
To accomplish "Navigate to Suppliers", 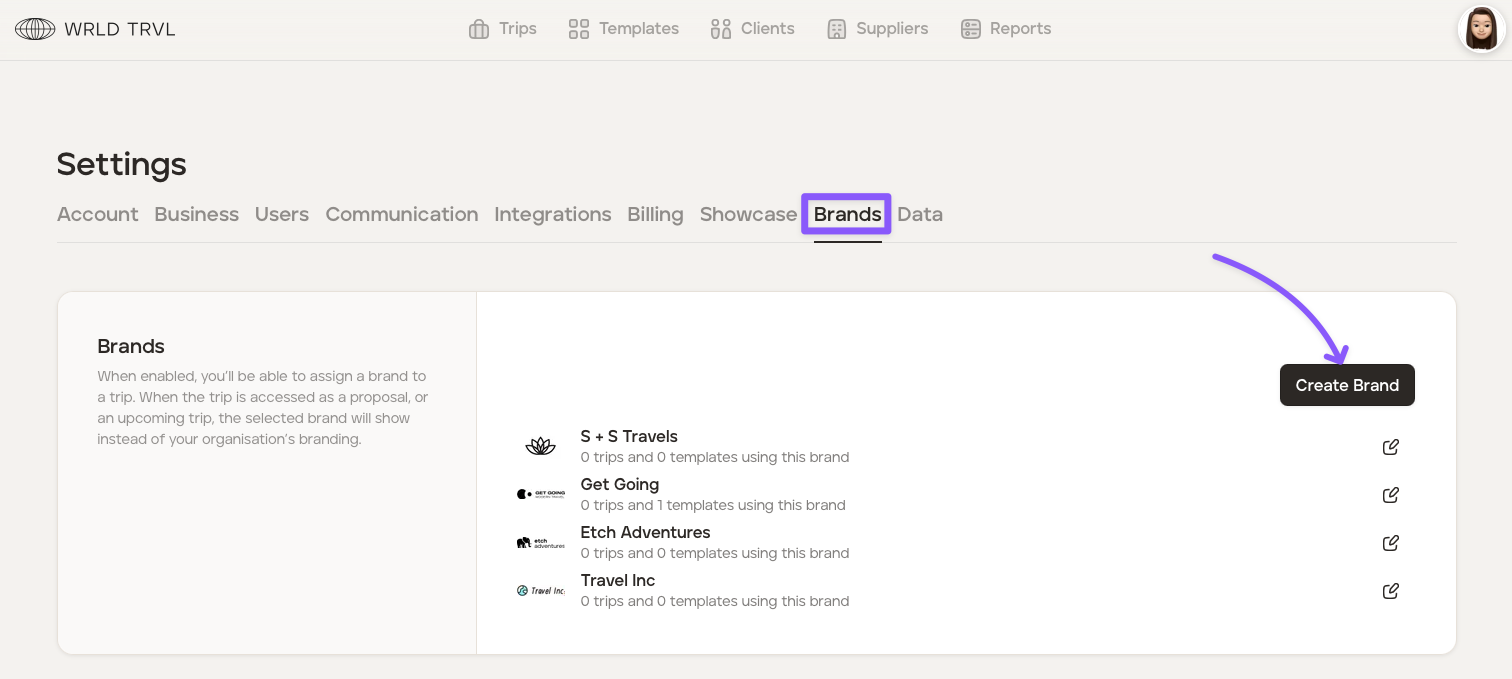I will tap(877, 29).
